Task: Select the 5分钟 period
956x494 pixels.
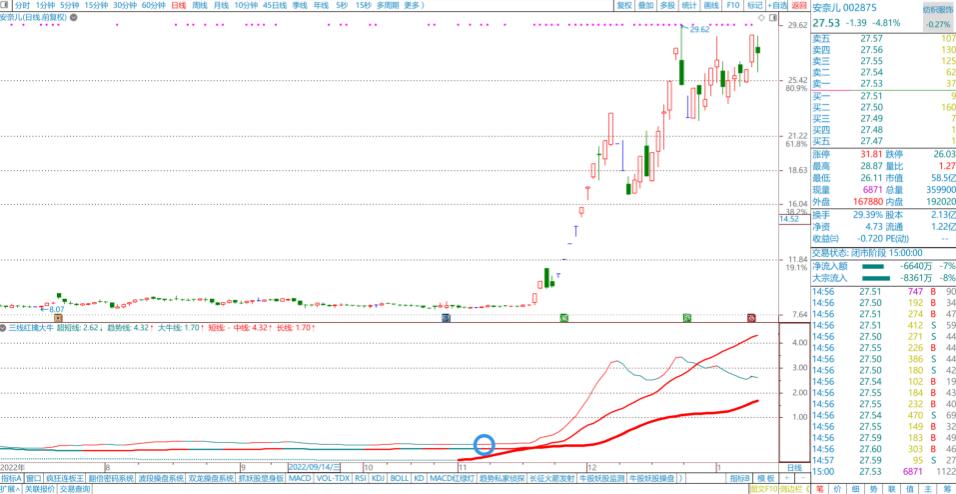Action: [70, 5]
